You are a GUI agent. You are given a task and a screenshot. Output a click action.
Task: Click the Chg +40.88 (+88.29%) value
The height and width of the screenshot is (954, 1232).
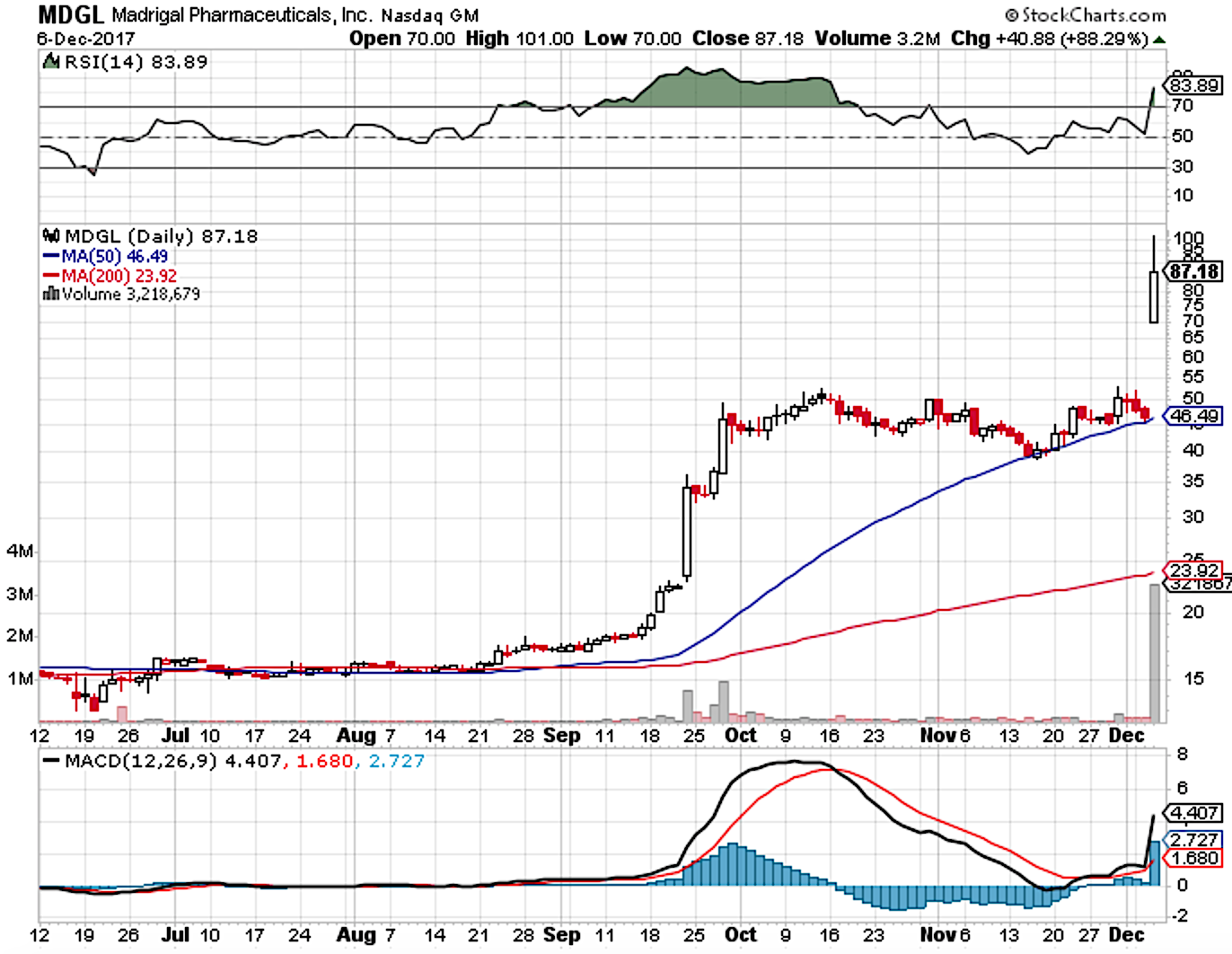point(1050,39)
